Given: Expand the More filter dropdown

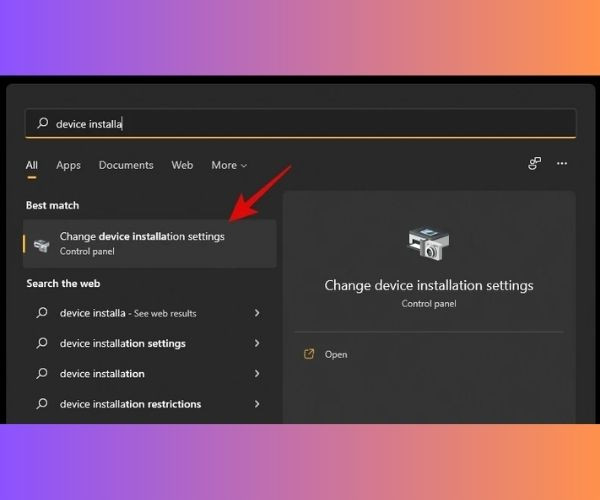Looking at the screenshot, I should coord(229,165).
